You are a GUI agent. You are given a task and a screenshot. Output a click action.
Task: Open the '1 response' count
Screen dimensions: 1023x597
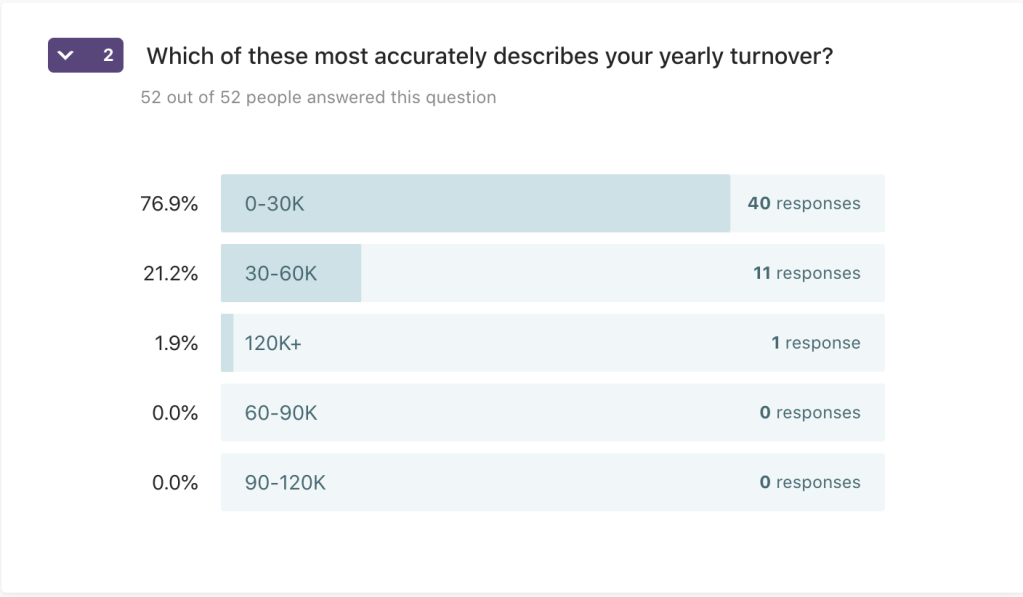point(815,343)
